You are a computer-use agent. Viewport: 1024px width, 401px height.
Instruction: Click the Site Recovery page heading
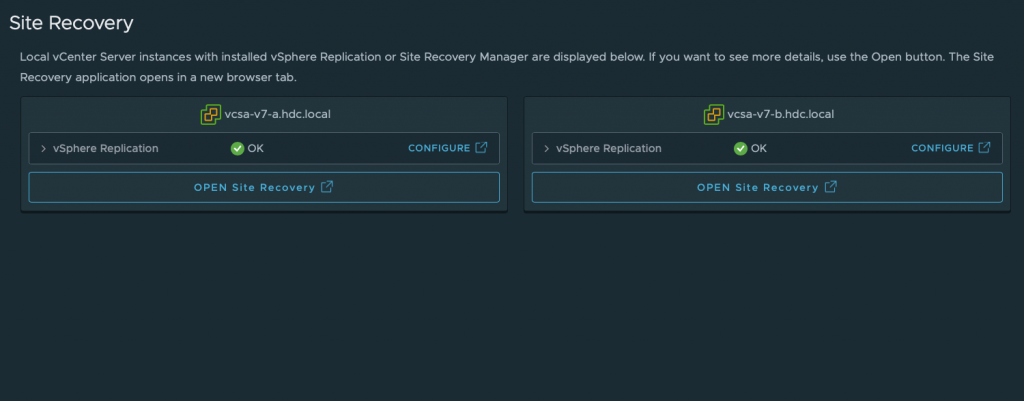(x=71, y=24)
